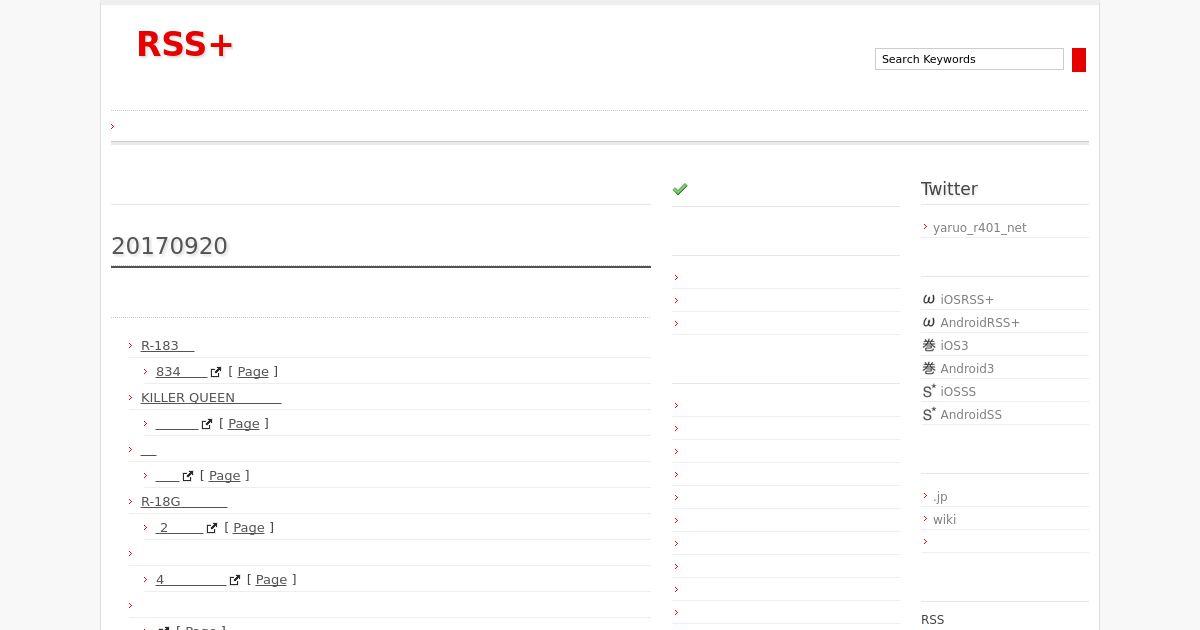Open the iOS3 app link
This screenshot has width=1200, height=630.
click(x=954, y=345)
